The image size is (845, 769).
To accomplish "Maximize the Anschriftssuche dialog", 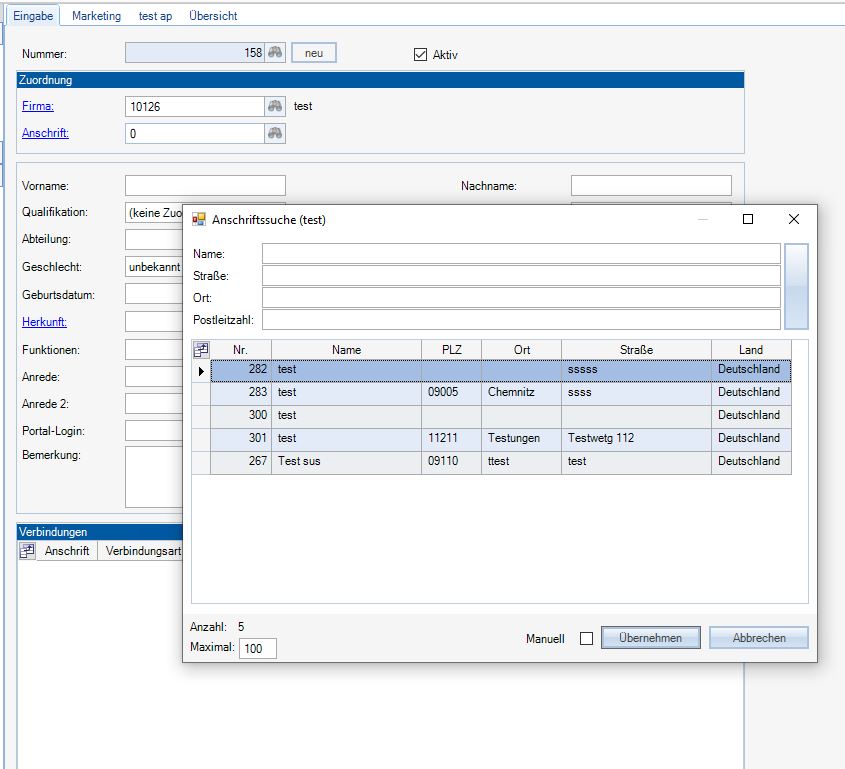I will 748,219.
